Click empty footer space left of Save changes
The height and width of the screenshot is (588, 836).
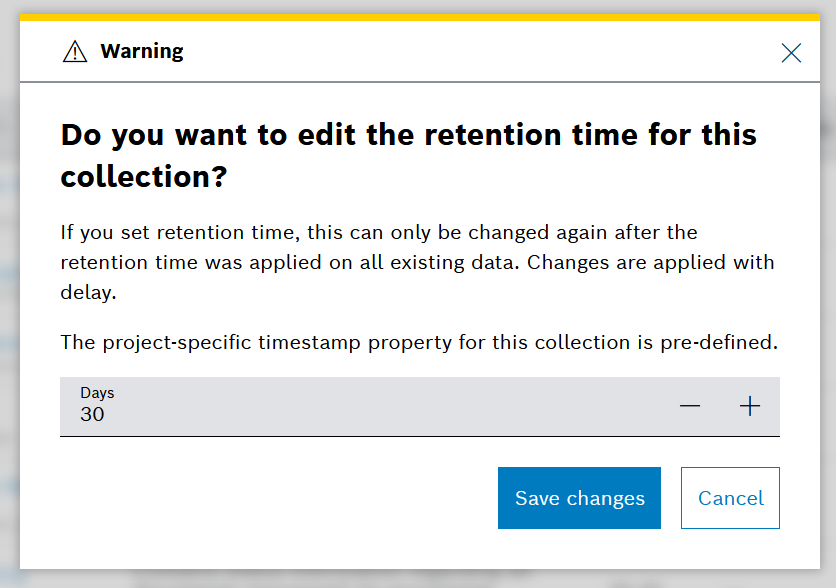point(270,498)
